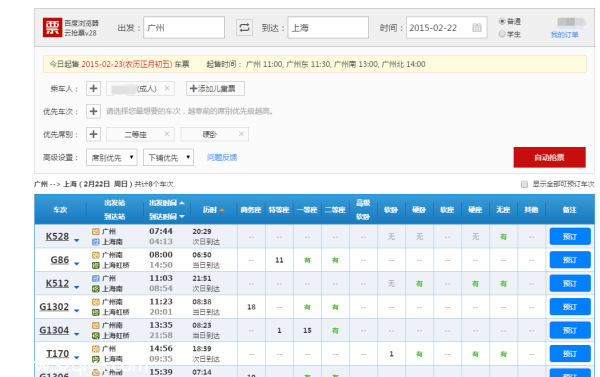Expand details arrow for train G86
The height and width of the screenshot is (377, 600).
tap(77, 264)
